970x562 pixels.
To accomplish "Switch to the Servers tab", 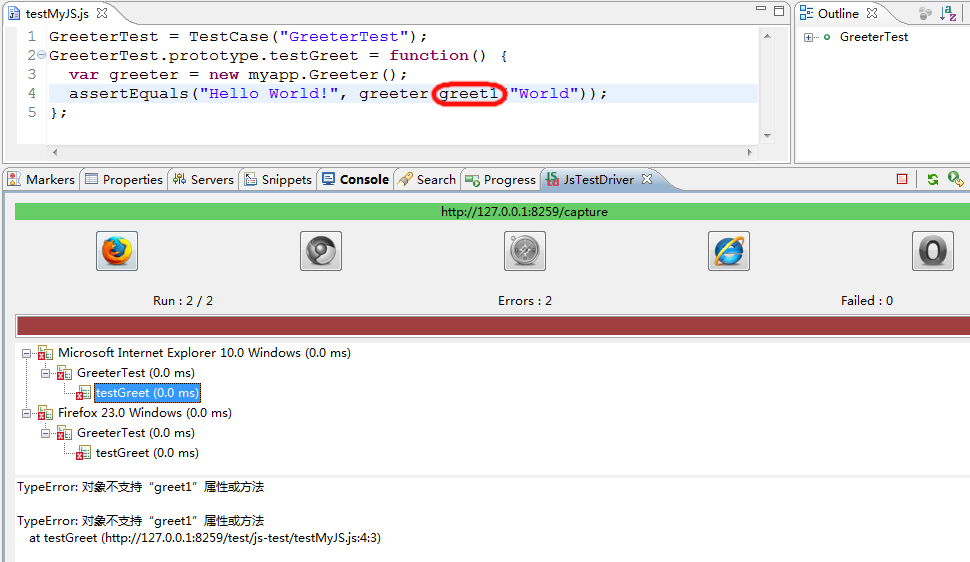I will 203,179.
